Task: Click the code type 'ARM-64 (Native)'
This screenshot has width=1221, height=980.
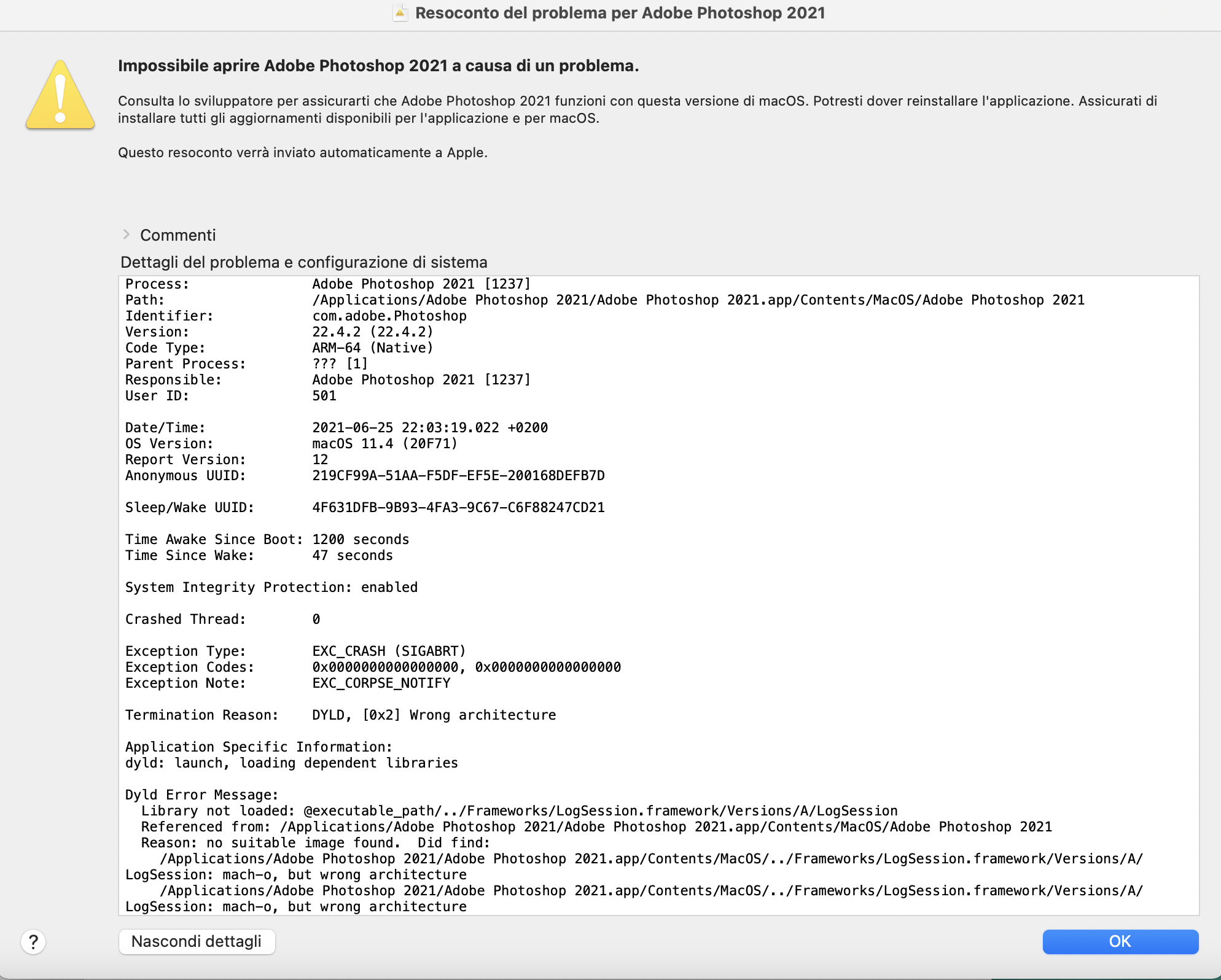Action: tap(373, 348)
